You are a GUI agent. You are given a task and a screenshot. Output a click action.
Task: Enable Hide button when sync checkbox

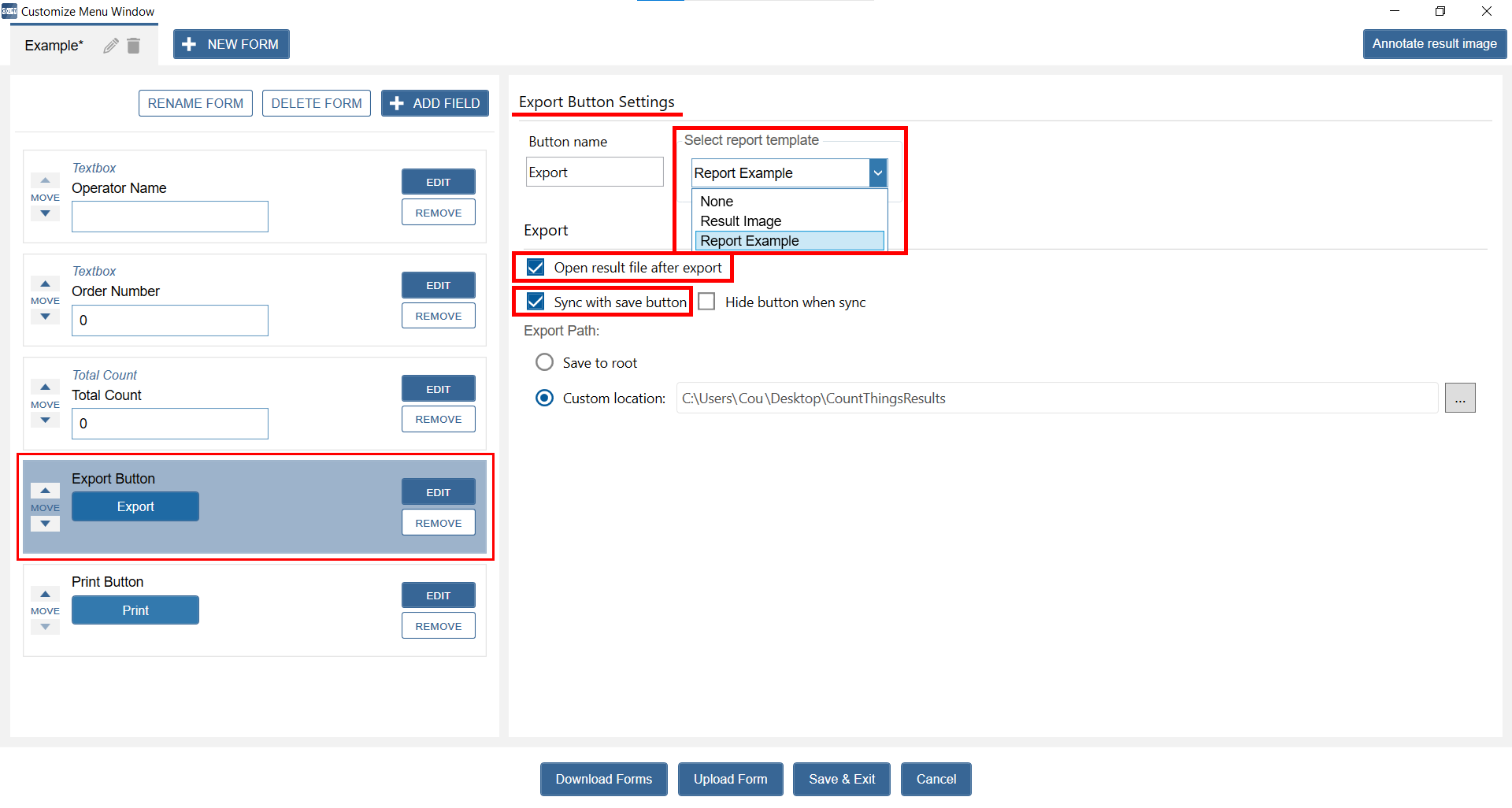(x=707, y=302)
